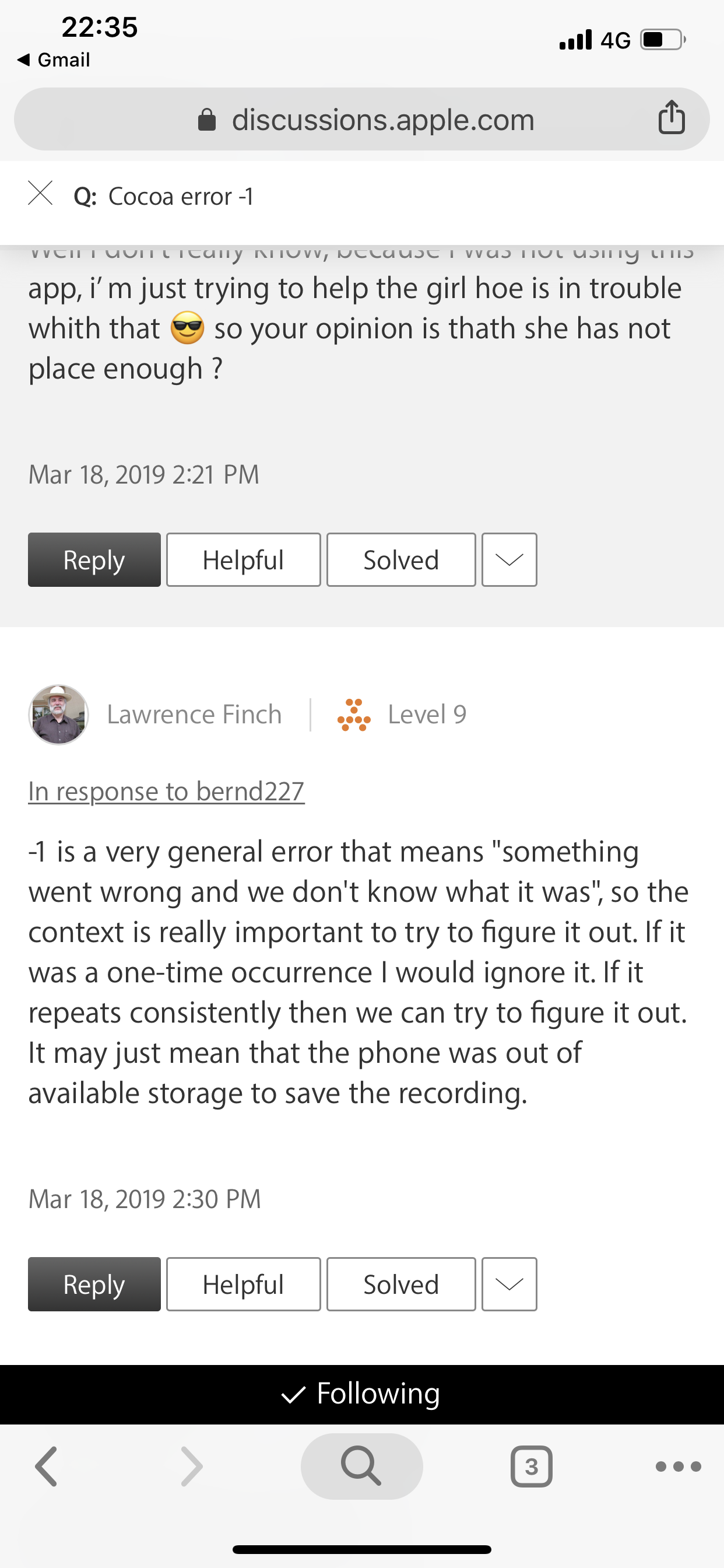
Task: Mark Lawrence Finch's reply as Helpful
Action: [243, 1284]
